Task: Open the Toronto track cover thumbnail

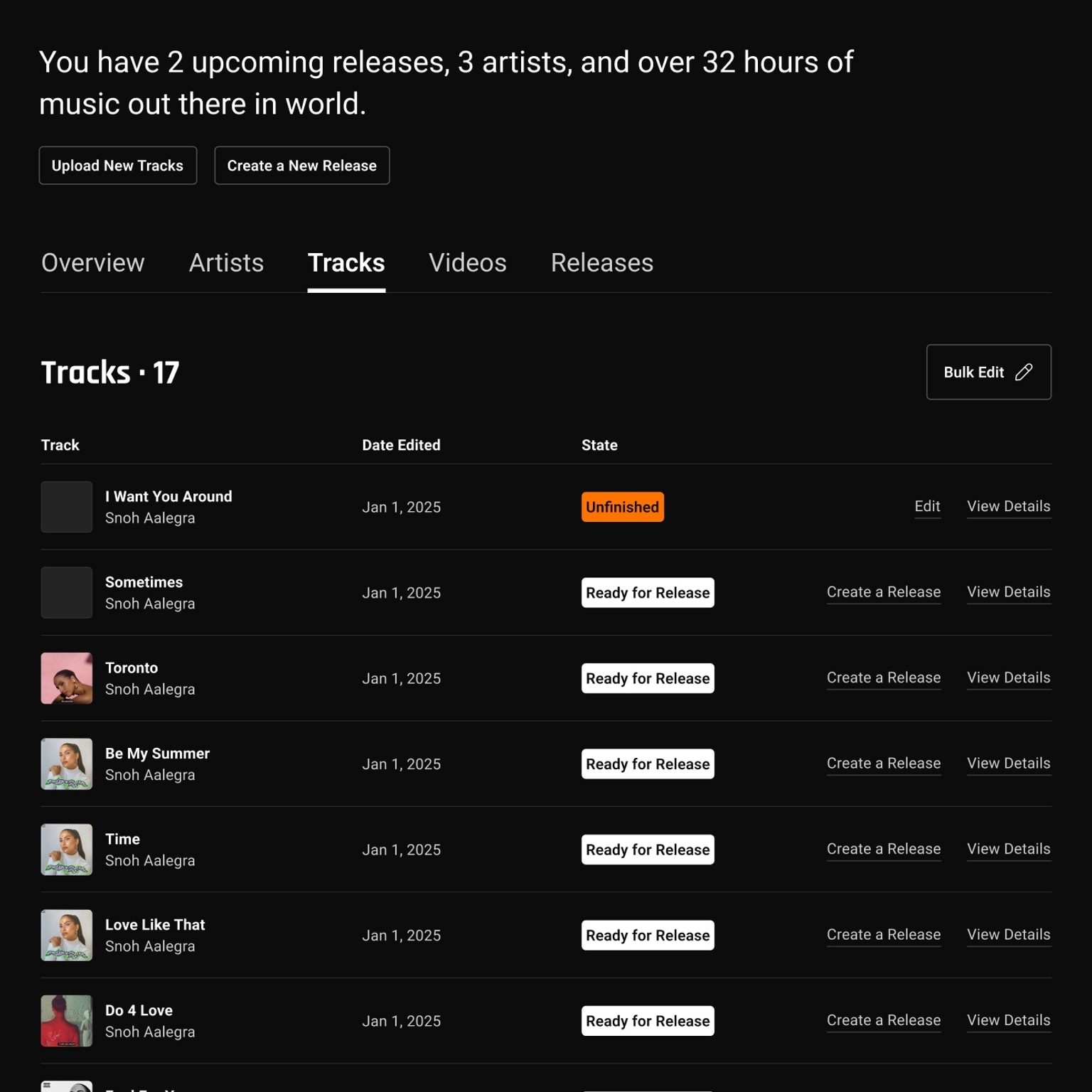Action: (66, 678)
